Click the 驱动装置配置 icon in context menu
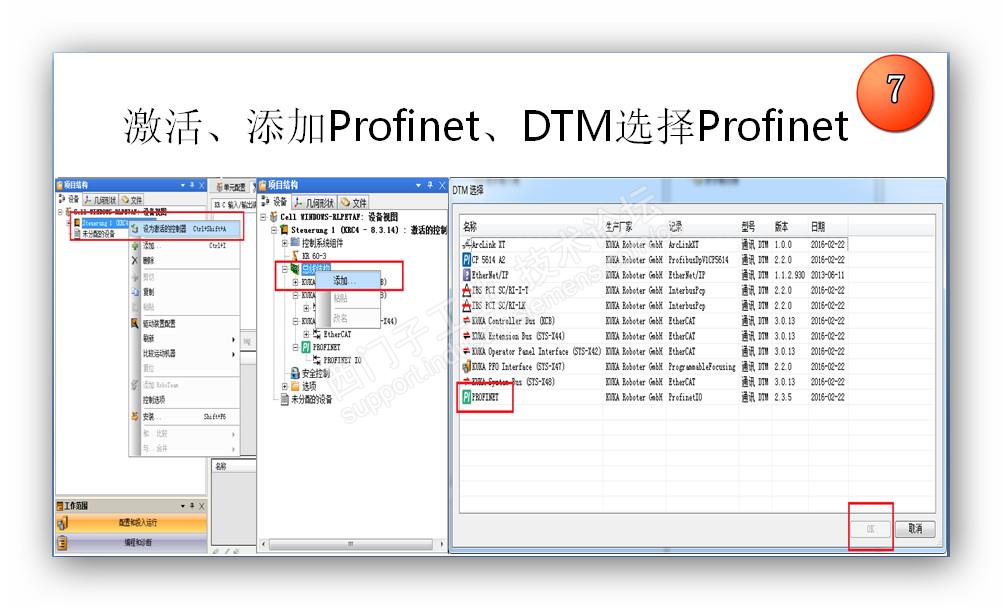This screenshot has height=609, width=1002. point(135,323)
